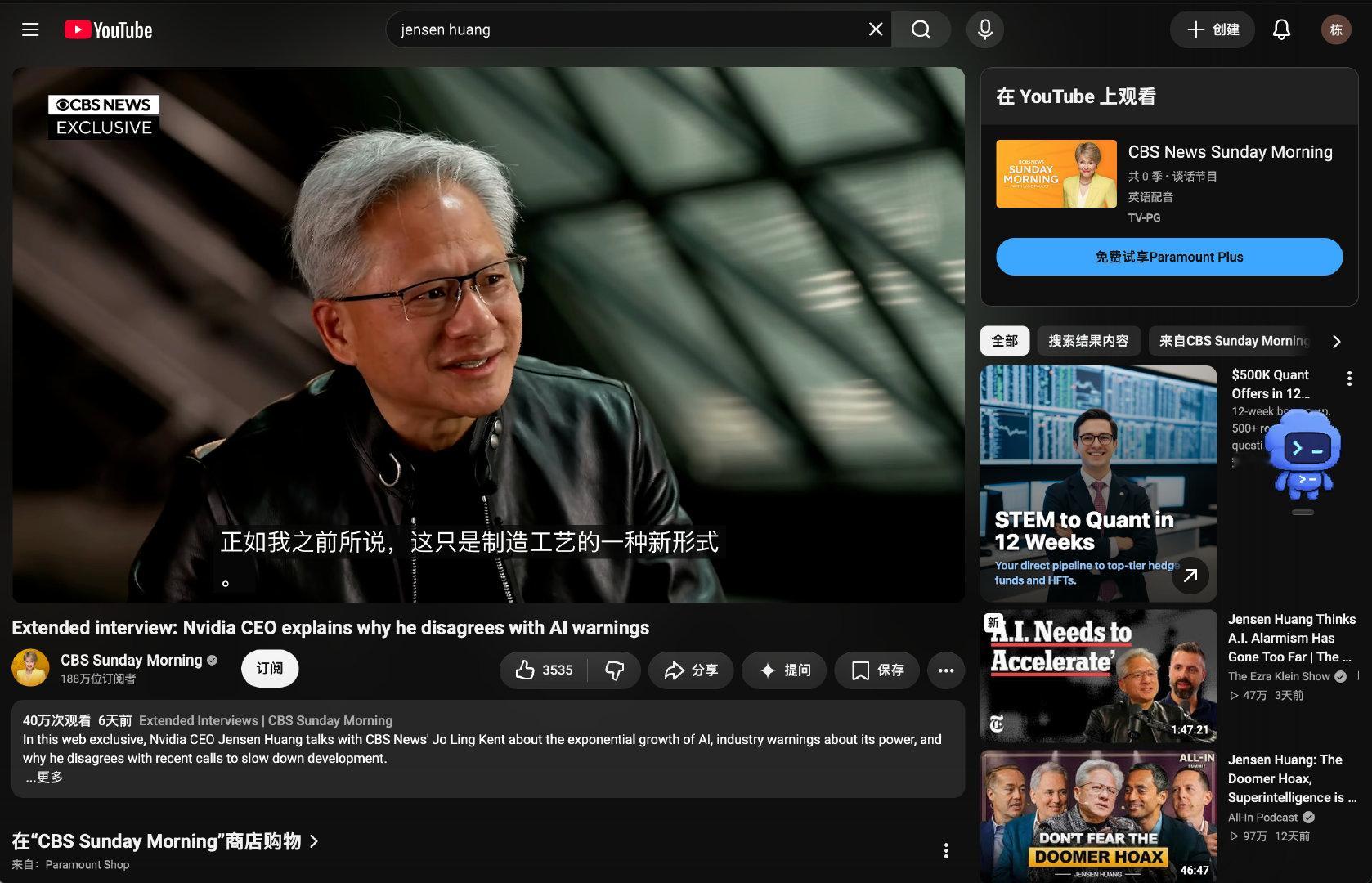Subscribe with the 订阅 button
Viewport: 1372px width, 883px height.
click(x=270, y=669)
